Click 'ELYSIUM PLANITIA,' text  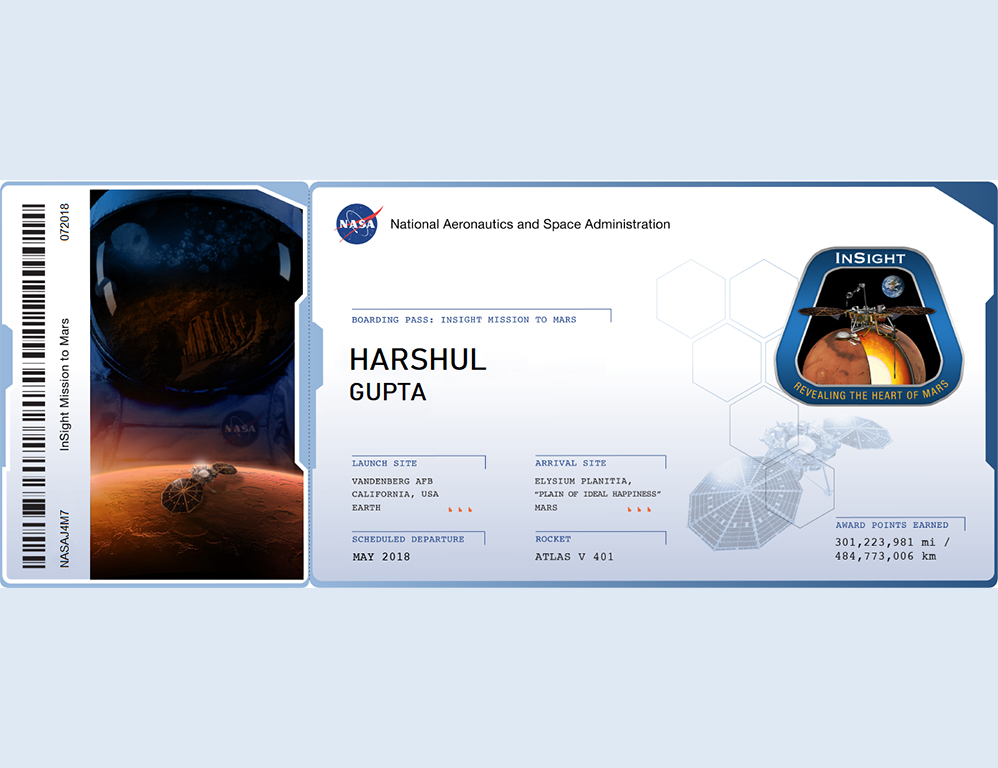[583, 481]
